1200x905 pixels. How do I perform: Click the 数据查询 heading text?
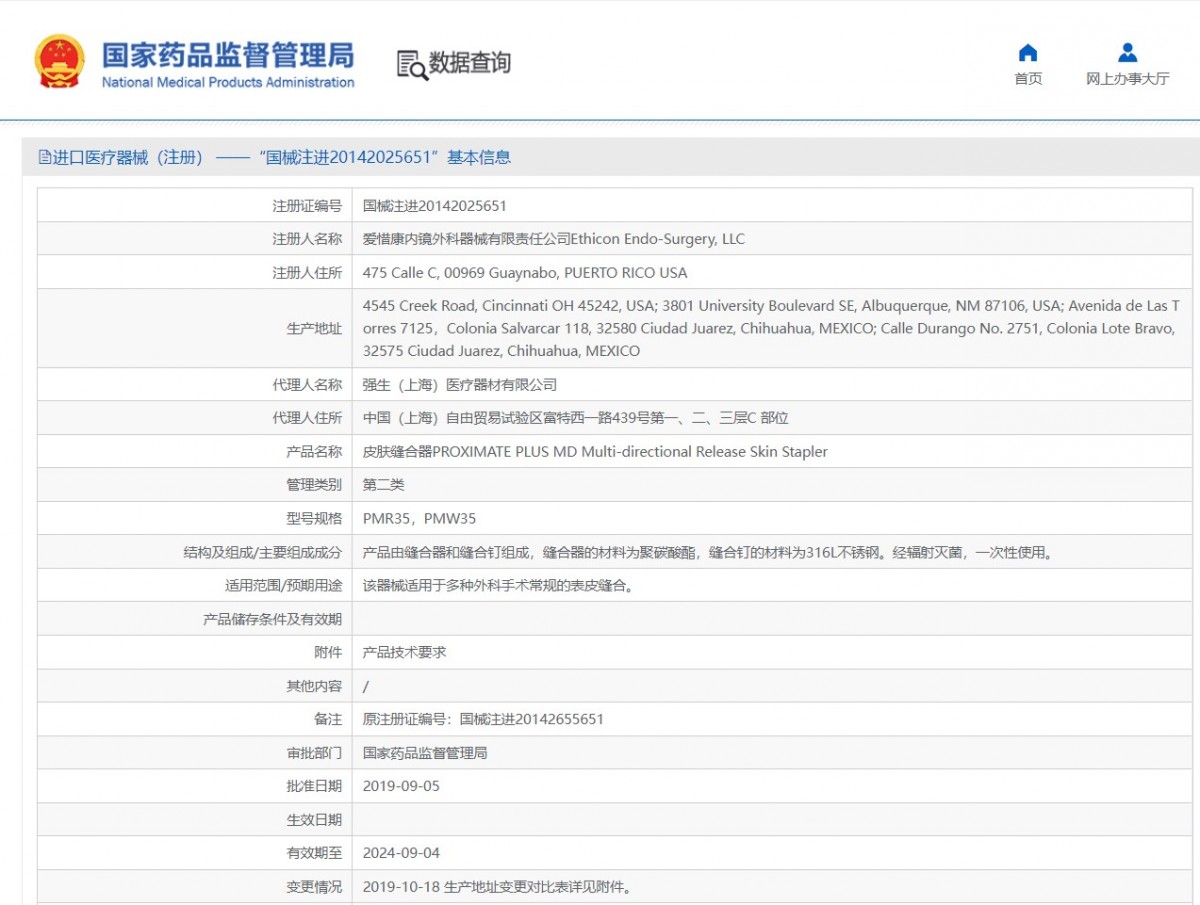[469, 63]
